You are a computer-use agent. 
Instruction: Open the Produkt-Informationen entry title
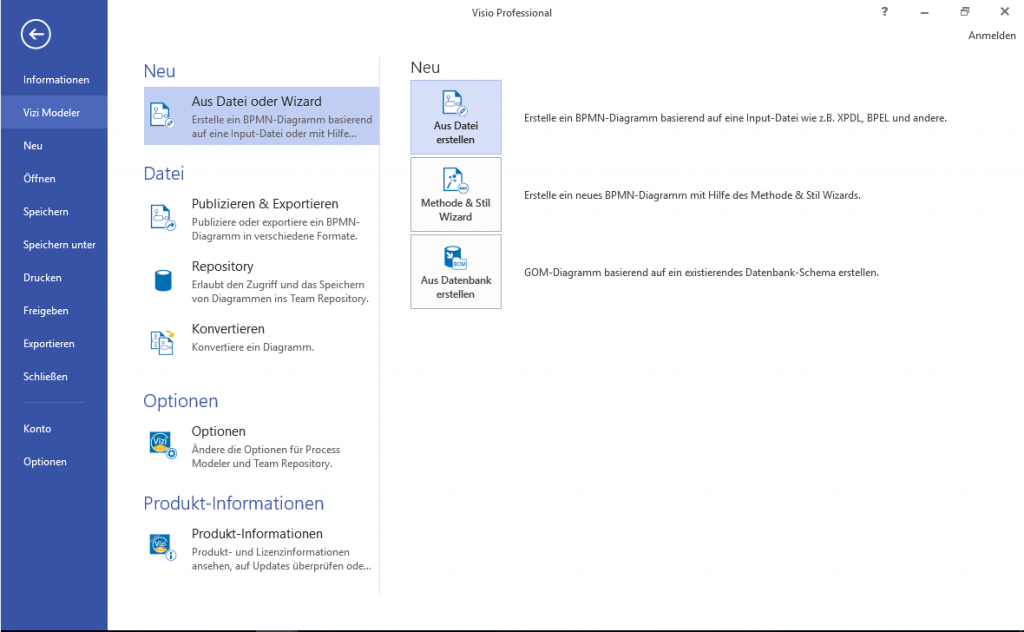click(x=257, y=533)
